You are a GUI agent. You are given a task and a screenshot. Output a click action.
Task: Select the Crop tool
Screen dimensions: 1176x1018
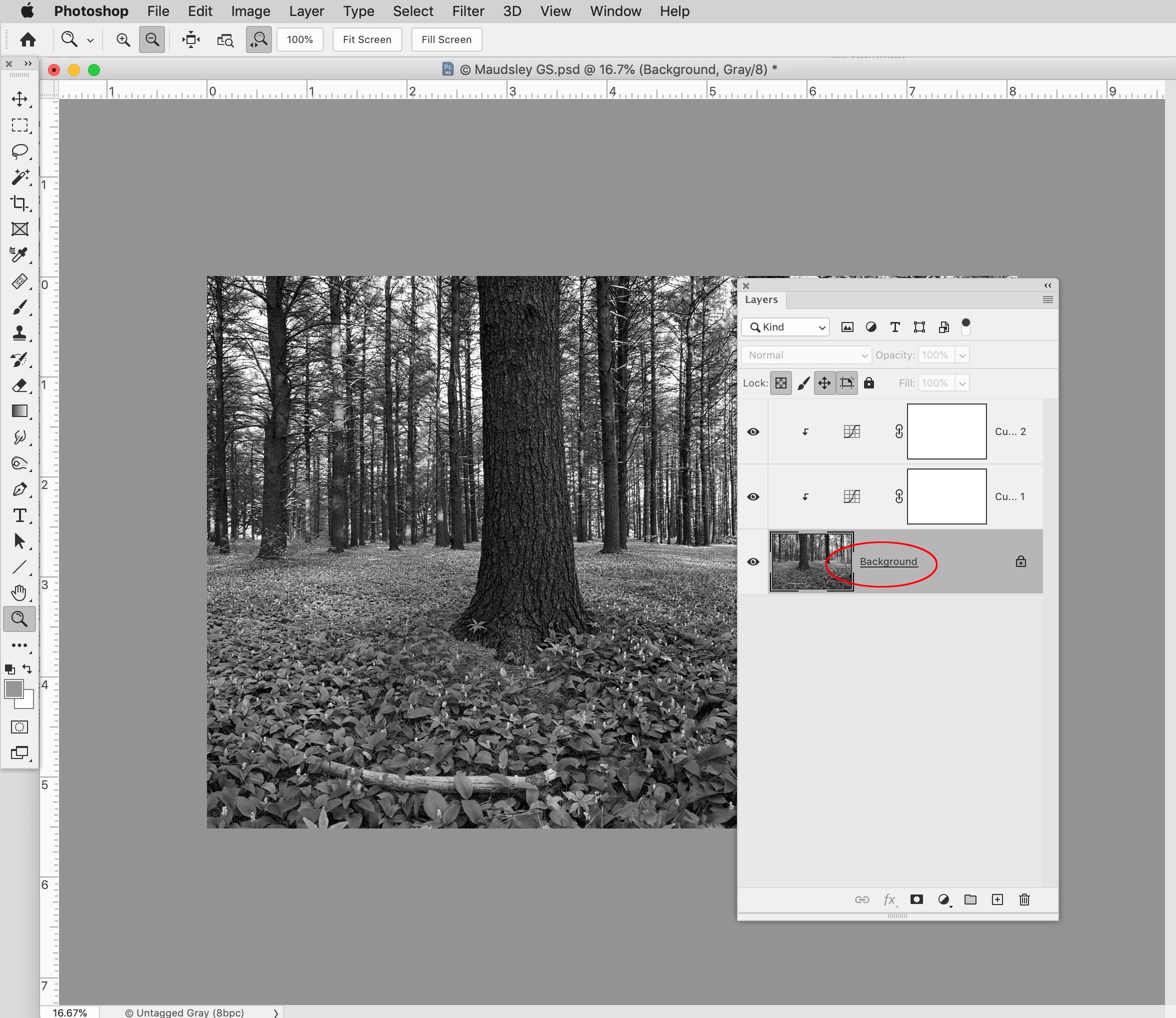[19, 203]
